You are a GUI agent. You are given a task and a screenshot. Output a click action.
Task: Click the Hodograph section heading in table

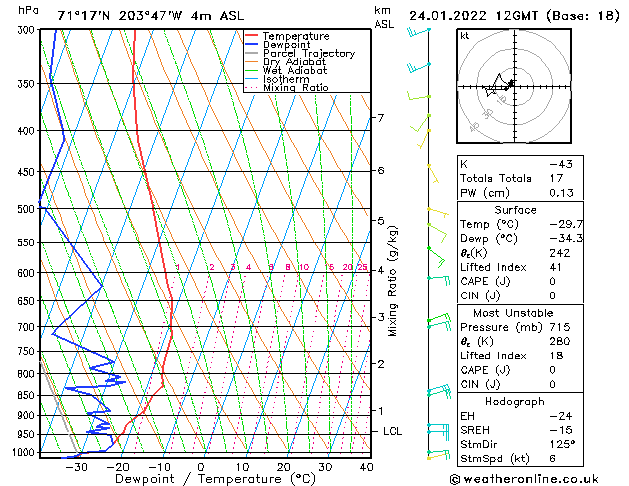pos(515,402)
